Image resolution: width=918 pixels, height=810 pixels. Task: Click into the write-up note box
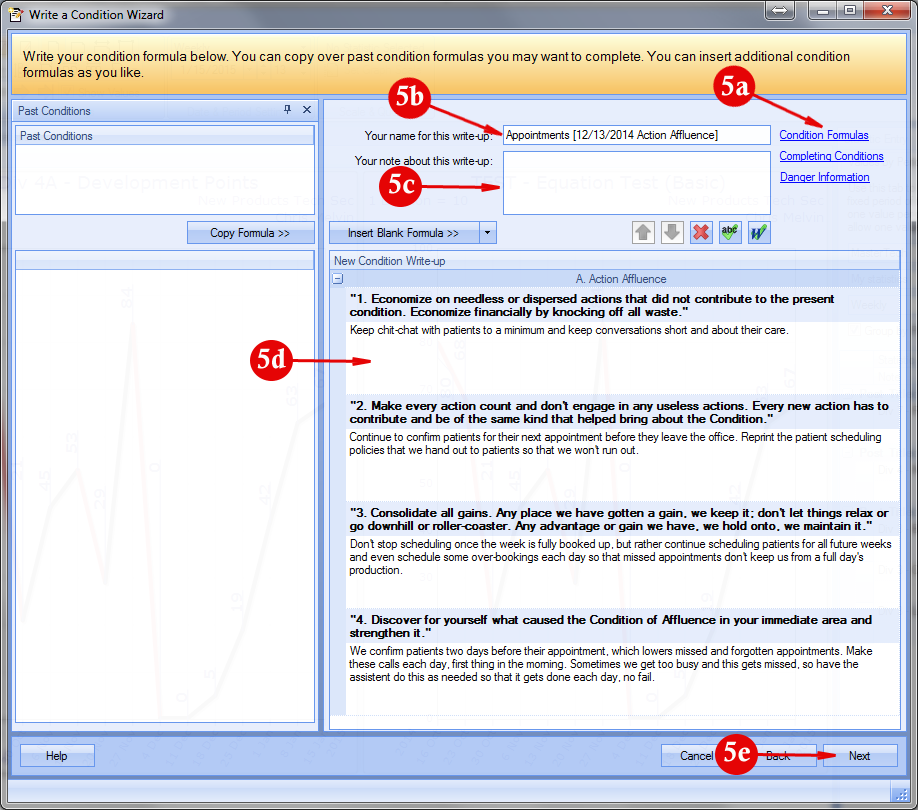(636, 183)
